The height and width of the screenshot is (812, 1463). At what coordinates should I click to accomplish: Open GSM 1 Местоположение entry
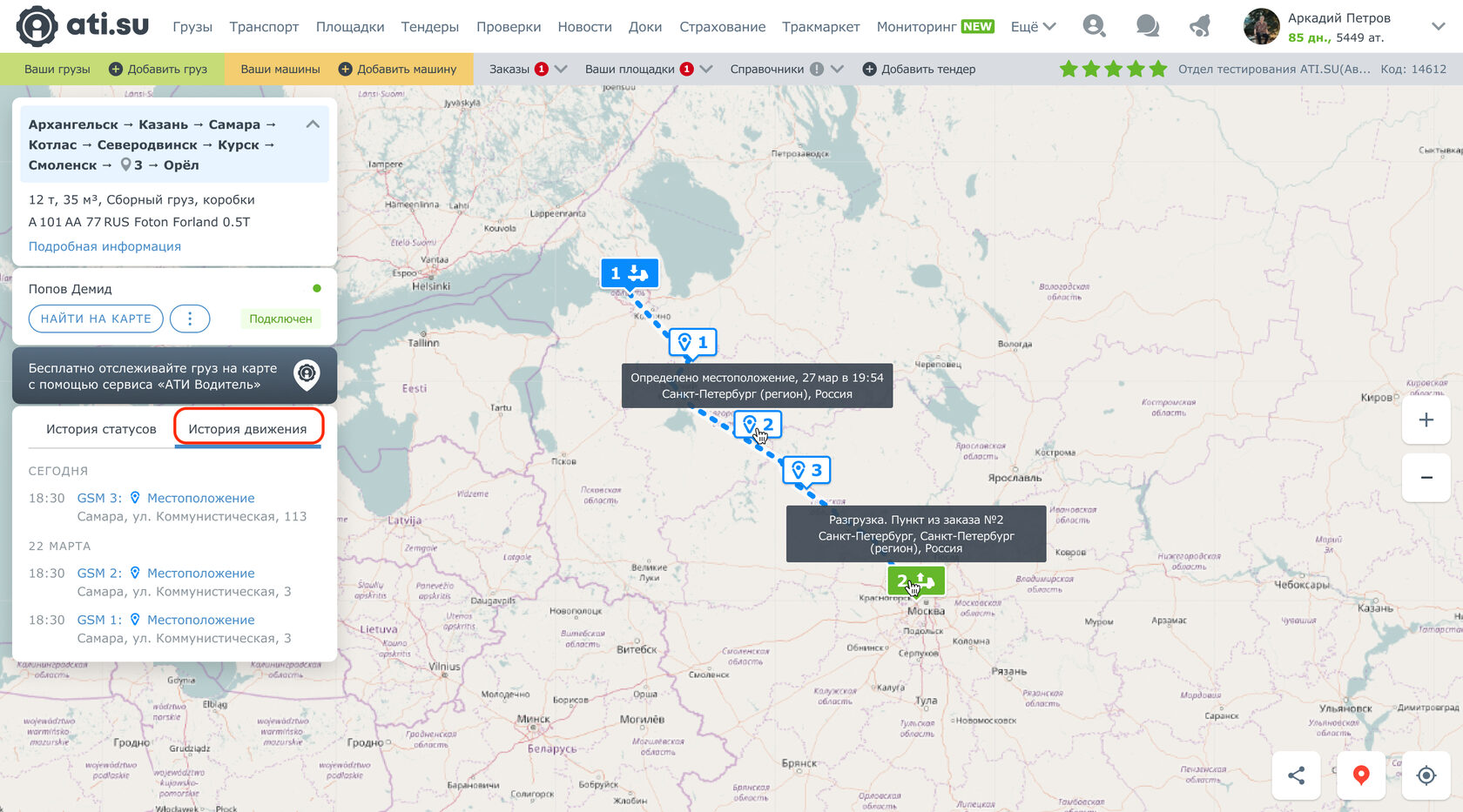[166, 620]
